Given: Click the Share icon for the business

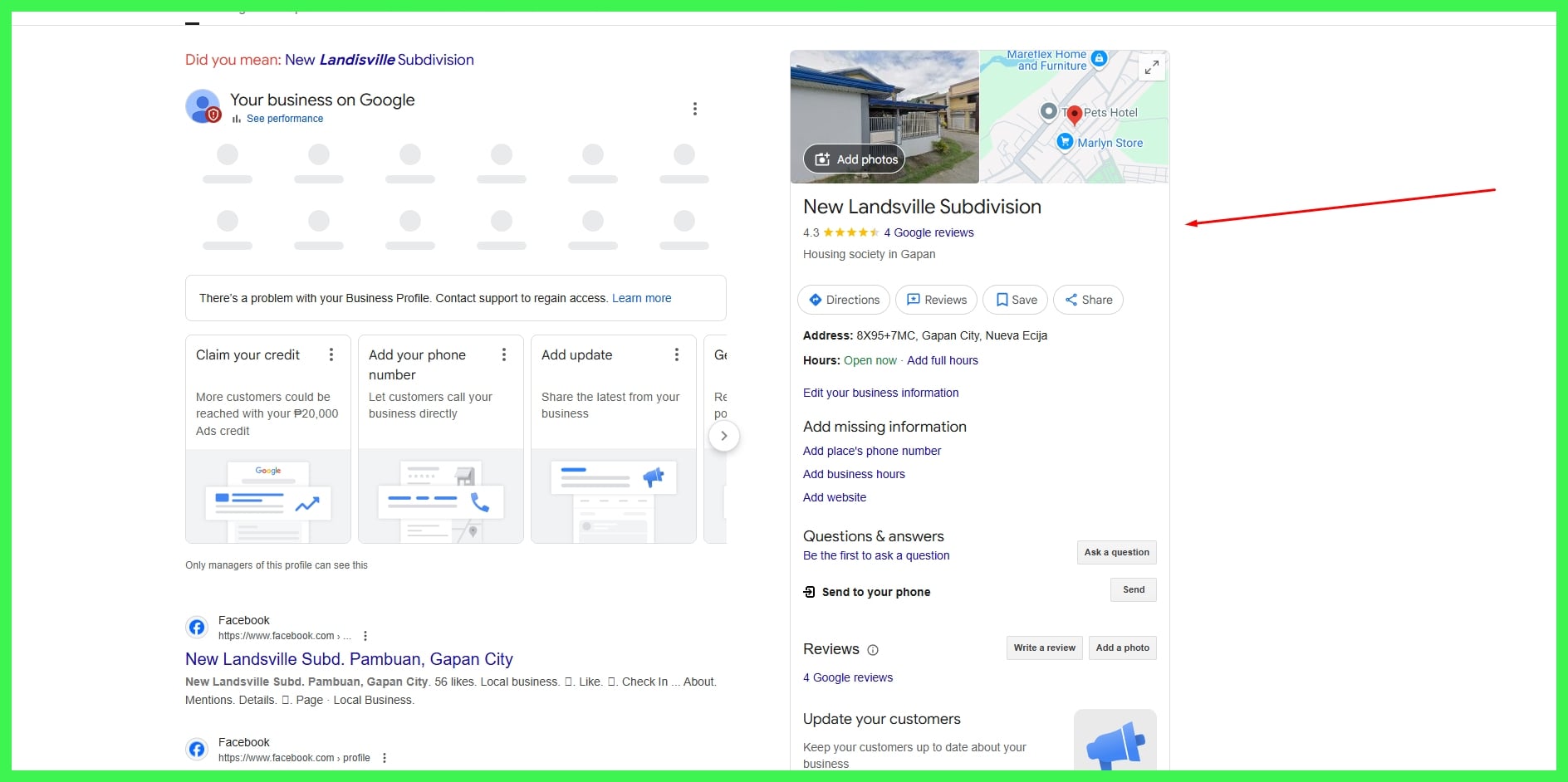Looking at the screenshot, I should pos(1071,300).
